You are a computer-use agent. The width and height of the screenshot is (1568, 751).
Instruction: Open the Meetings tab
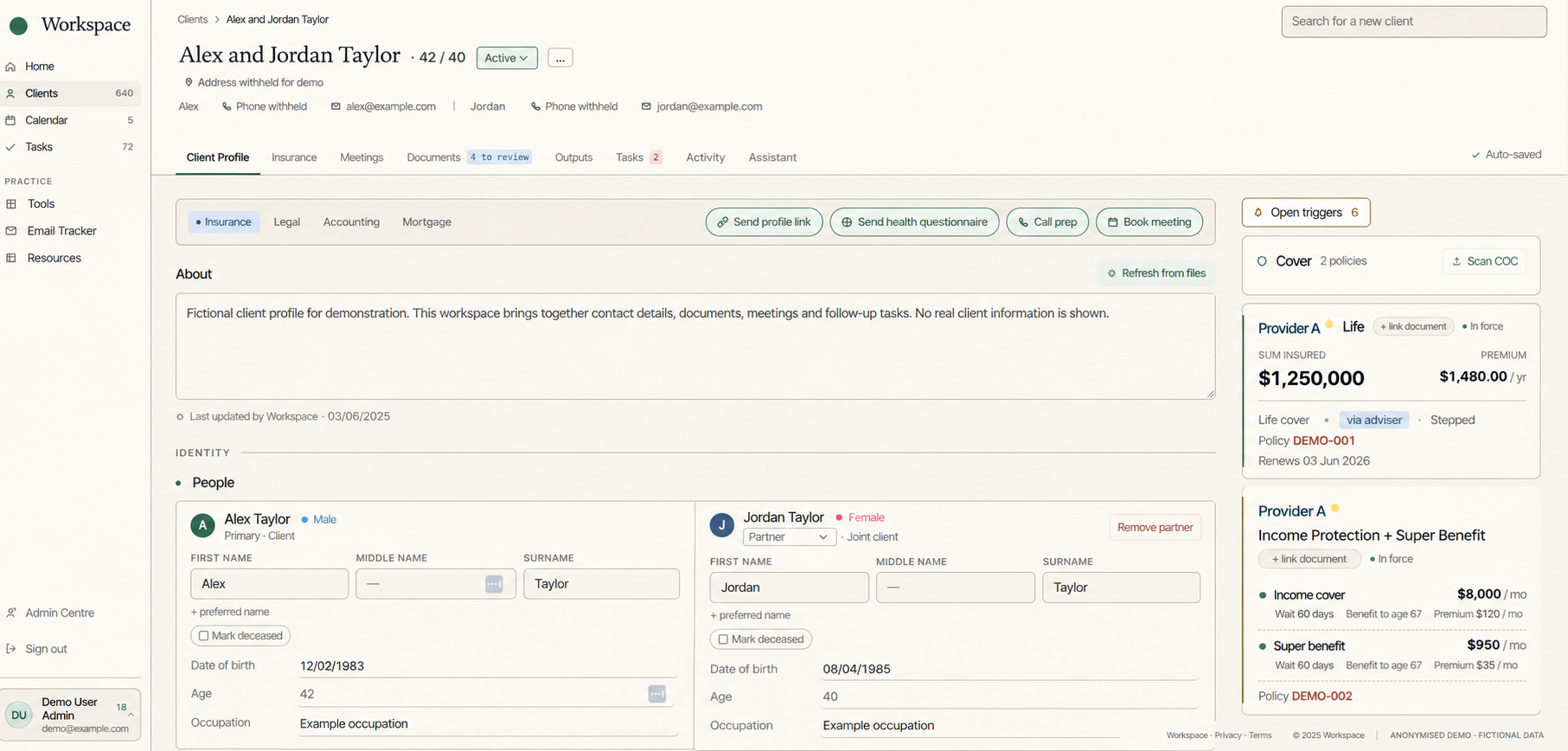click(x=362, y=157)
